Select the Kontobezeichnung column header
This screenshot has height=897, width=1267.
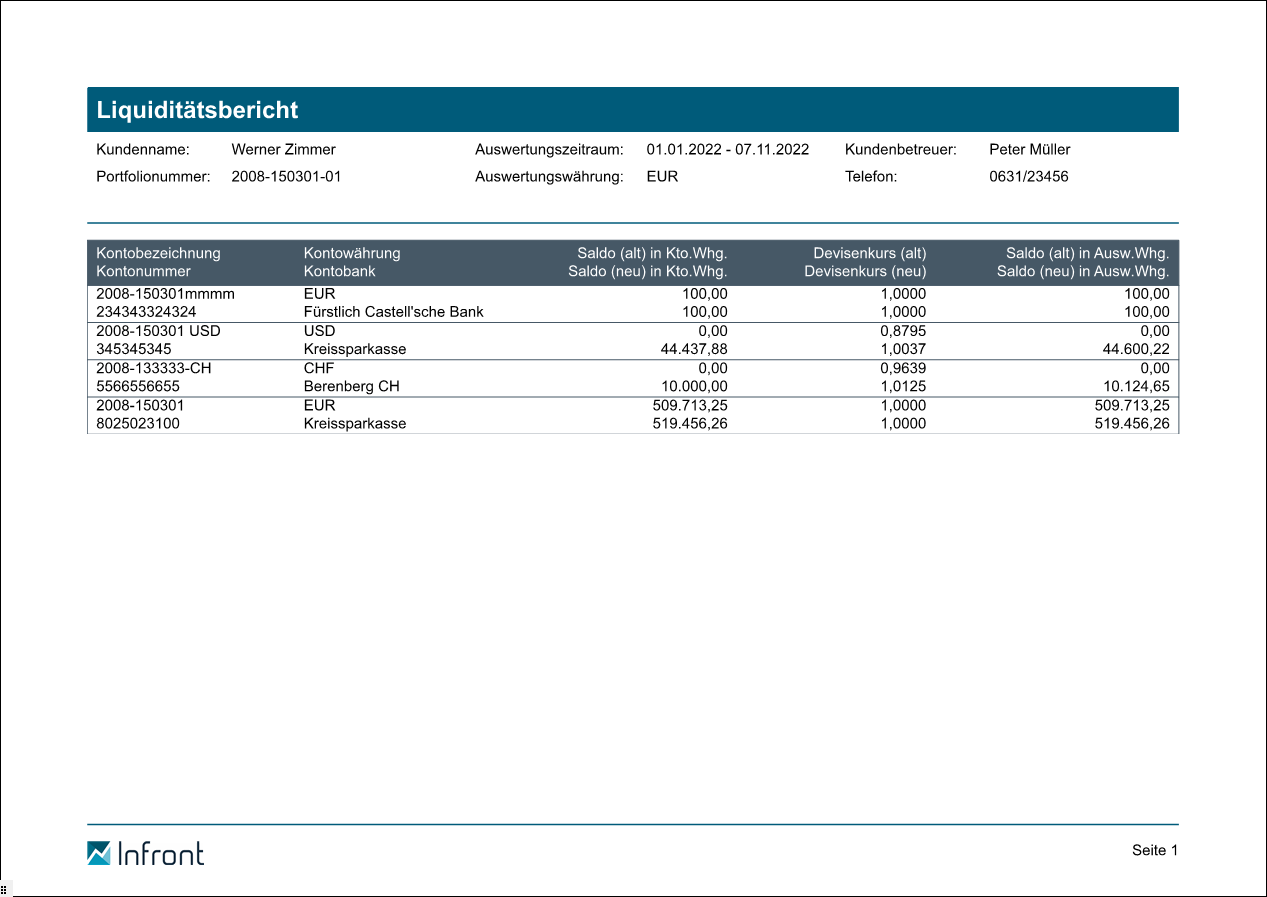(x=158, y=253)
